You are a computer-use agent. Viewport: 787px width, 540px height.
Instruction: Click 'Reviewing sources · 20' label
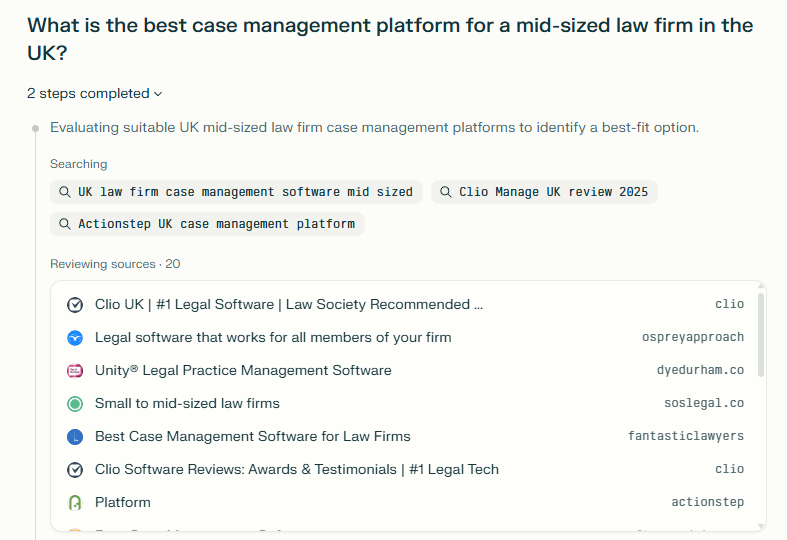(x=115, y=264)
